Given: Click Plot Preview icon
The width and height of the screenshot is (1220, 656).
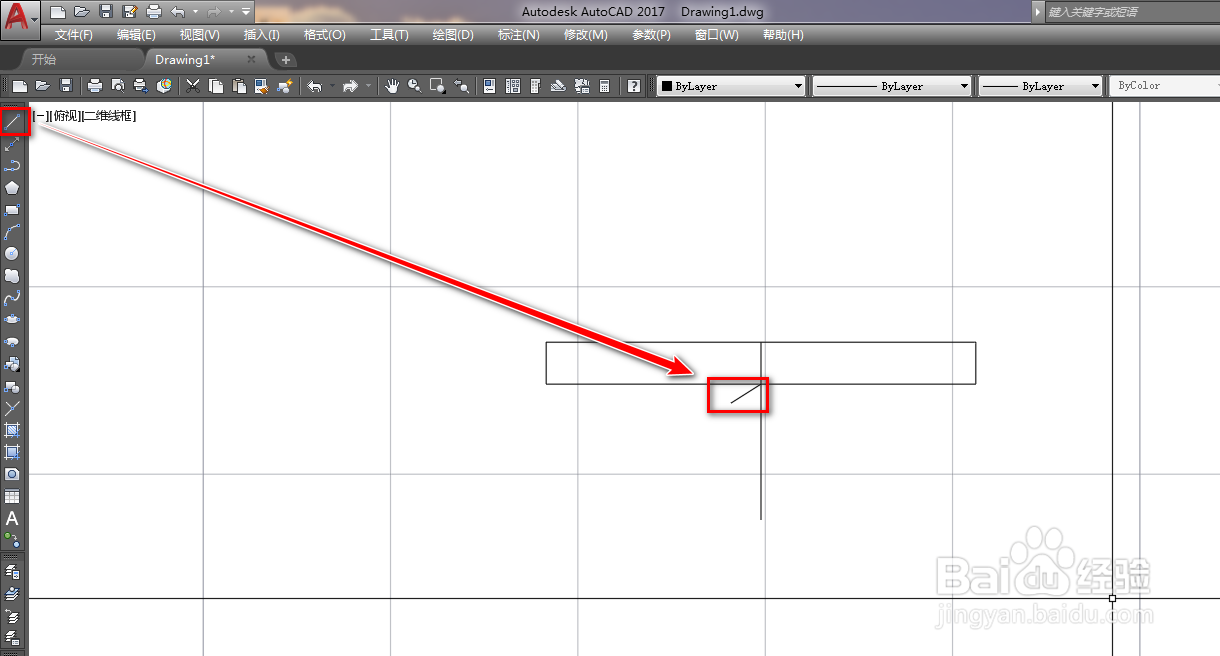Looking at the screenshot, I should (x=118, y=86).
